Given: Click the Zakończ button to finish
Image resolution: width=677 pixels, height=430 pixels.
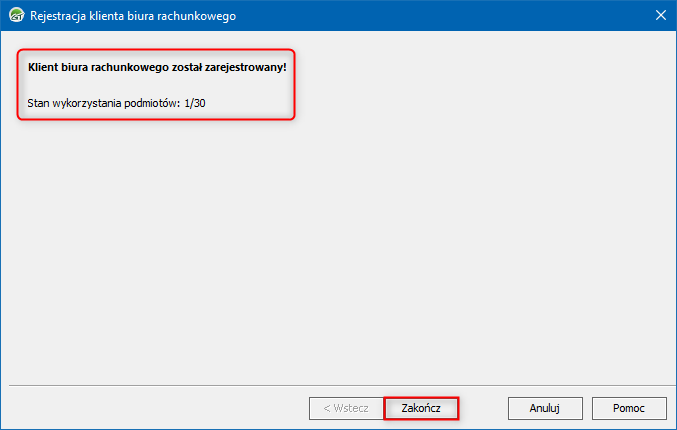Looking at the screenshot, I should click(421, 408).
